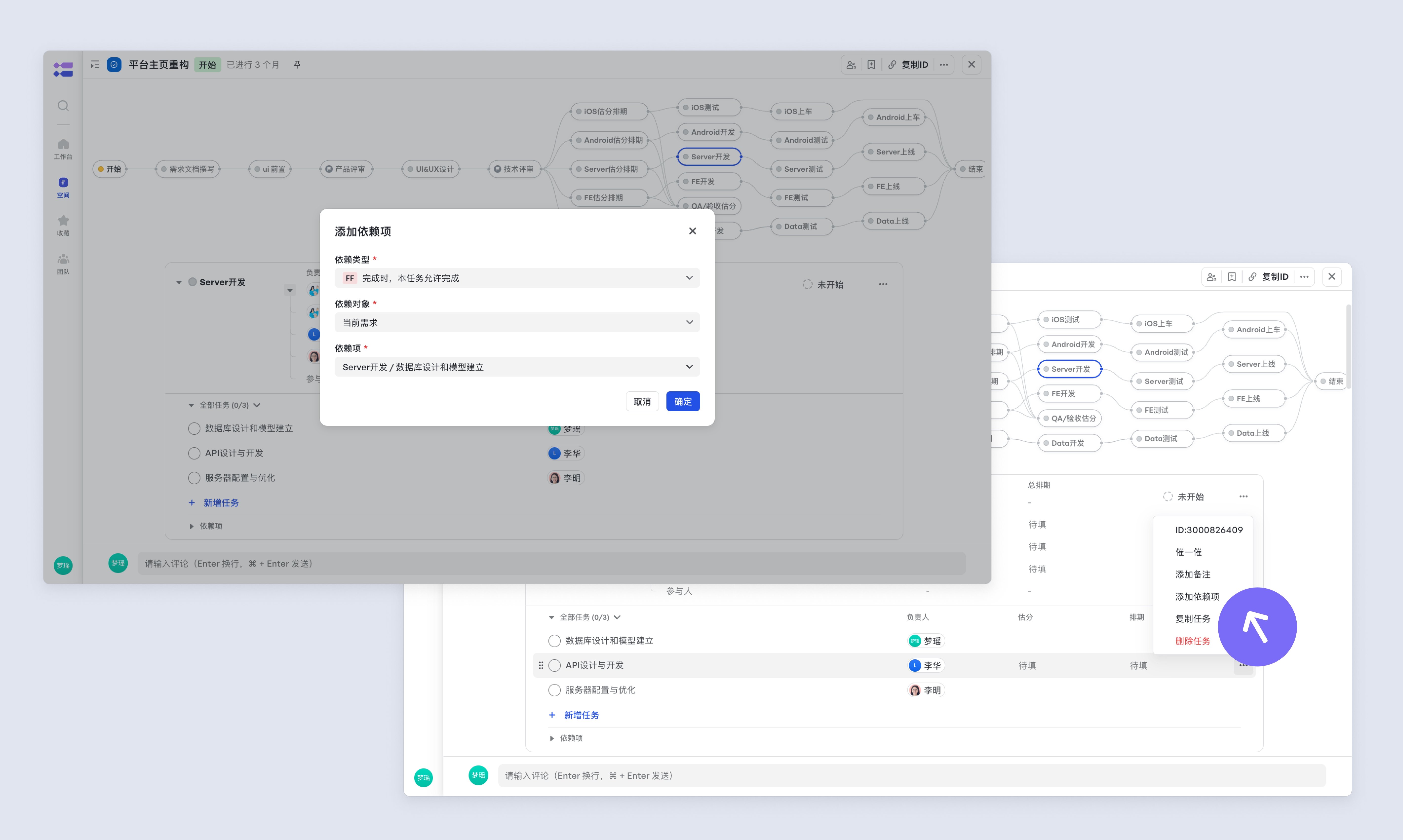Click 李明 assignee chip in front window
The image size is (1403, 840).
[x=565, y=478]
